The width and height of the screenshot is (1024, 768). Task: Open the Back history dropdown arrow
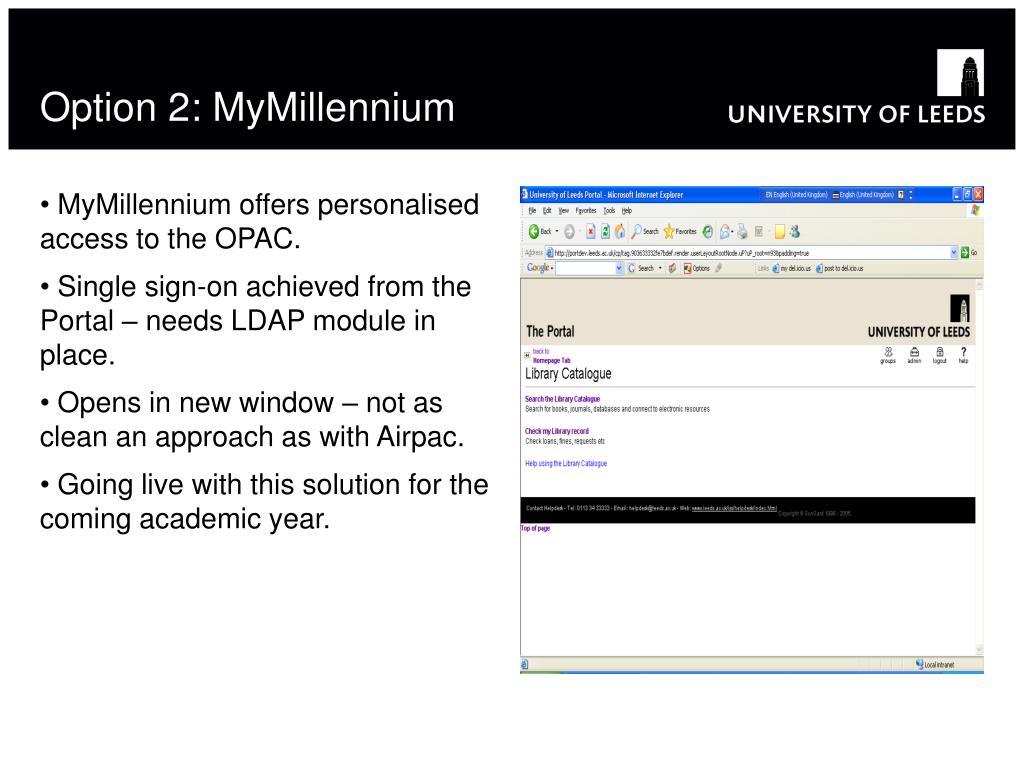(557, 232)
